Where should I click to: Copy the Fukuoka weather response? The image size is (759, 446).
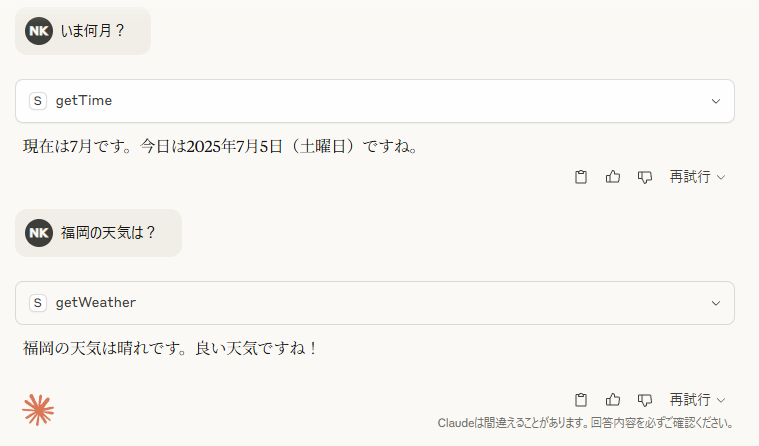coord(581,399)
